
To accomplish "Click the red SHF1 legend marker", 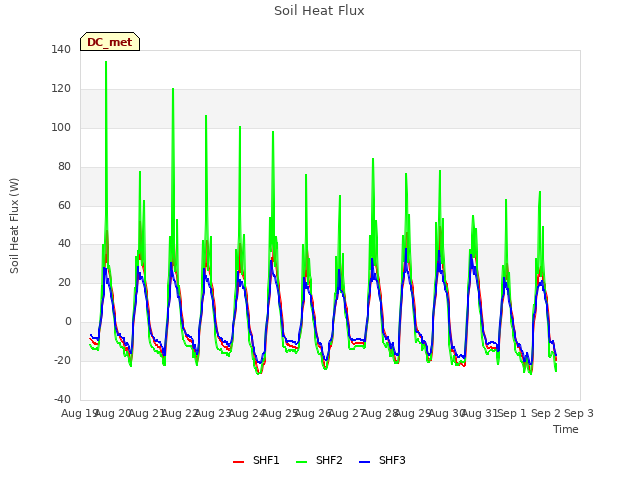I will point(238,462).
